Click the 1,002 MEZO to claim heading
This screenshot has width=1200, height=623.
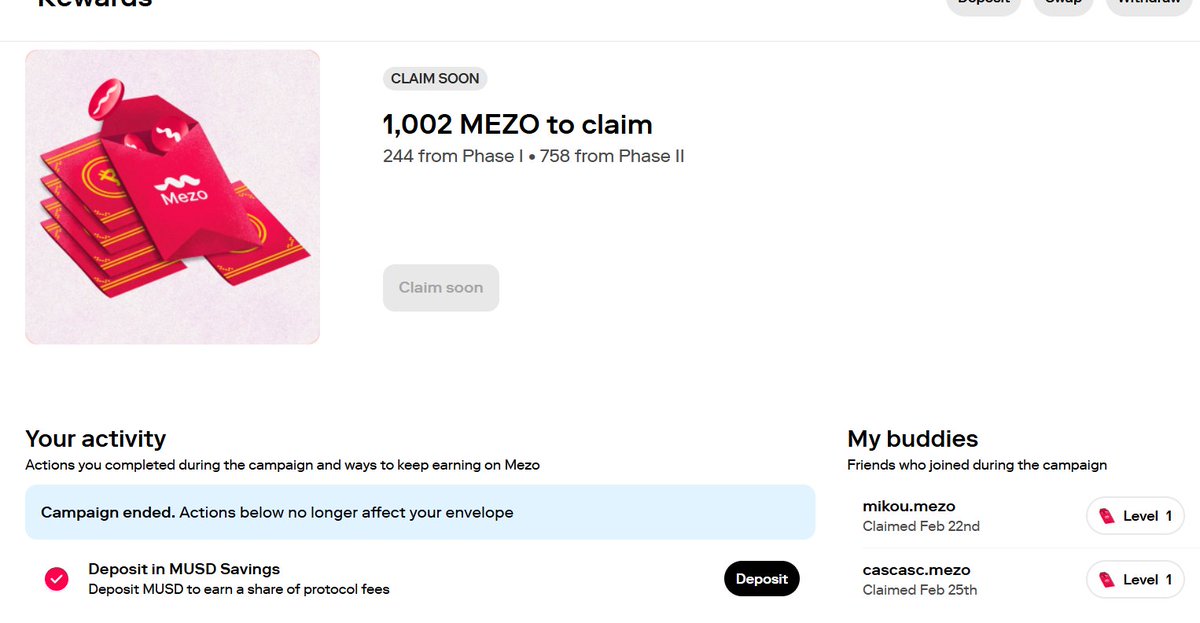click(x=517, y=125)
